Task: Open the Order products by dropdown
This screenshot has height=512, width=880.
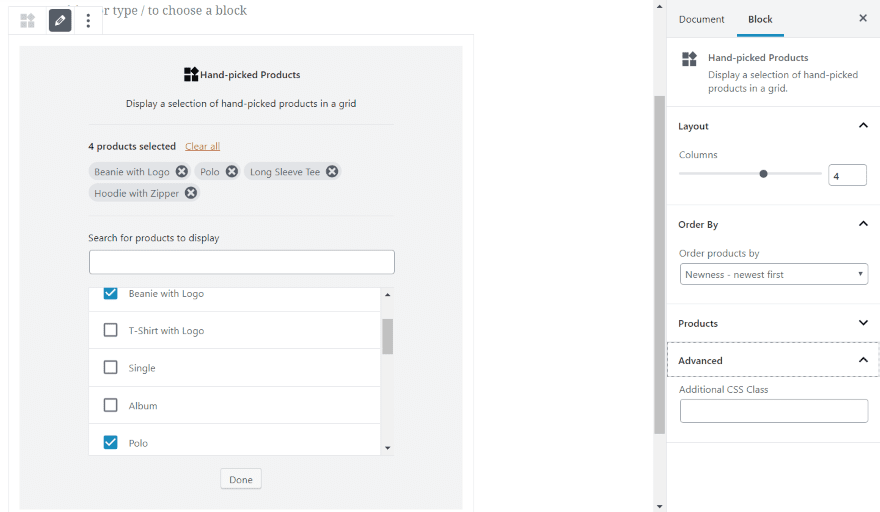Action: coord(774,274)
